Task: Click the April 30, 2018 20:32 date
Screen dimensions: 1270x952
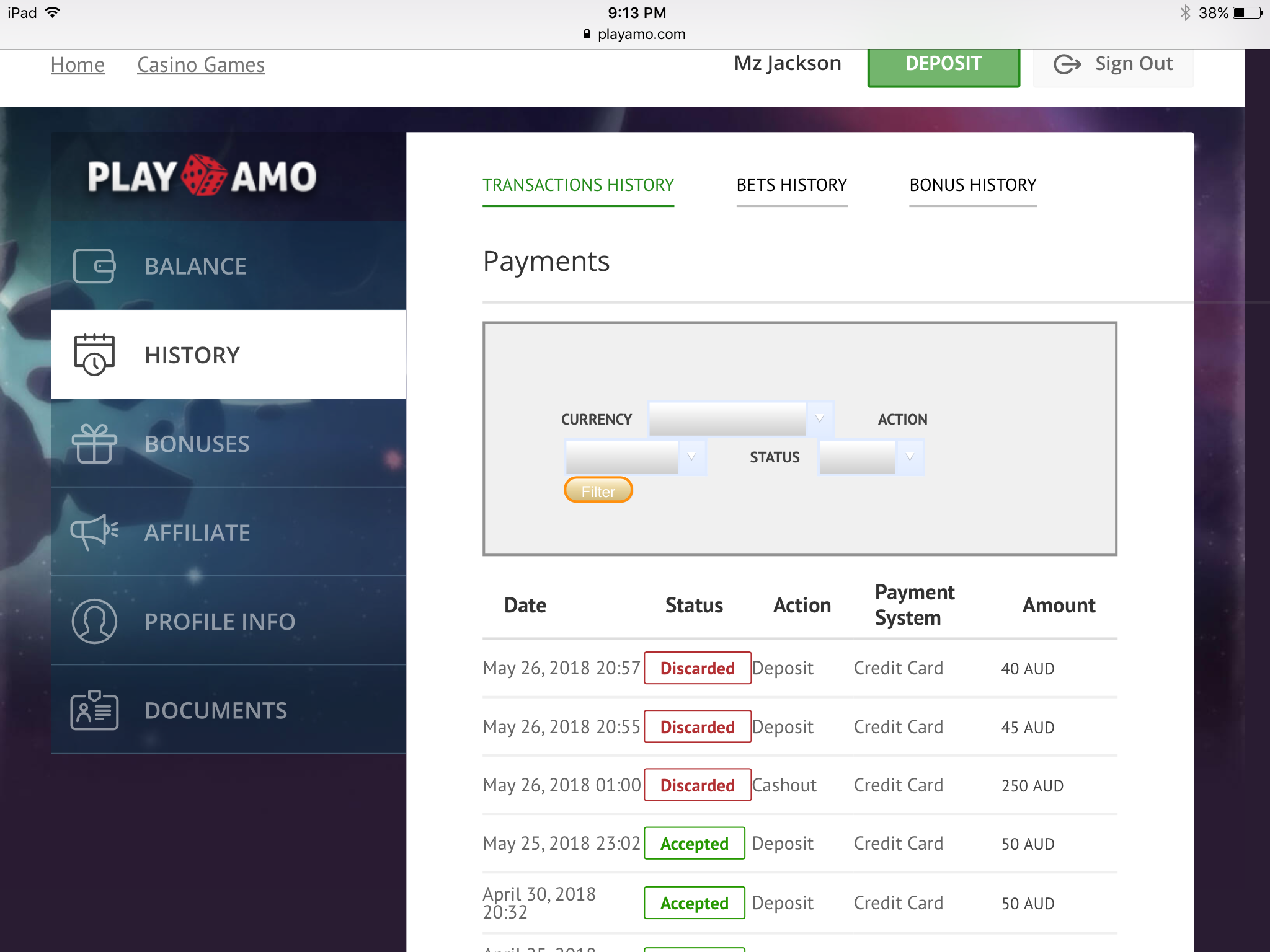Action: click(x=539, y=903)
